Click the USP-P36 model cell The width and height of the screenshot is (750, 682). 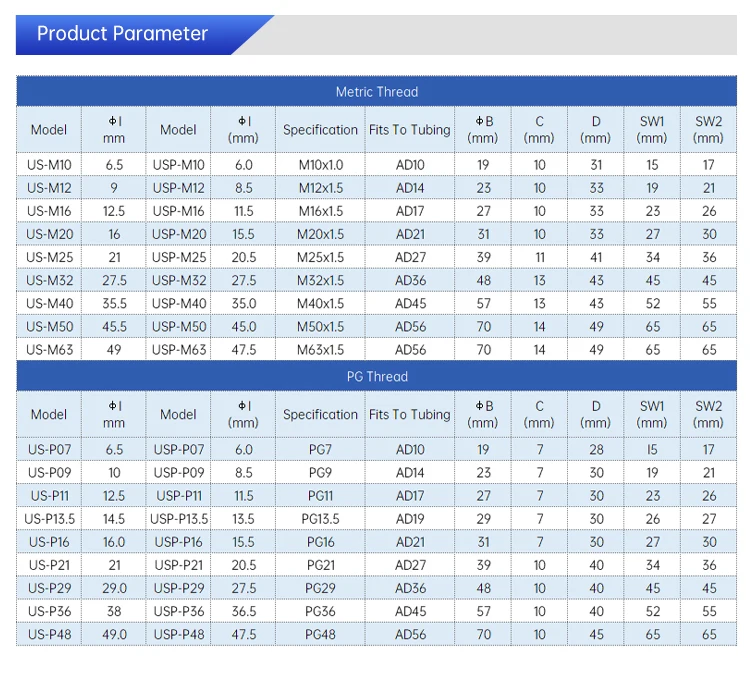(178, 611)
